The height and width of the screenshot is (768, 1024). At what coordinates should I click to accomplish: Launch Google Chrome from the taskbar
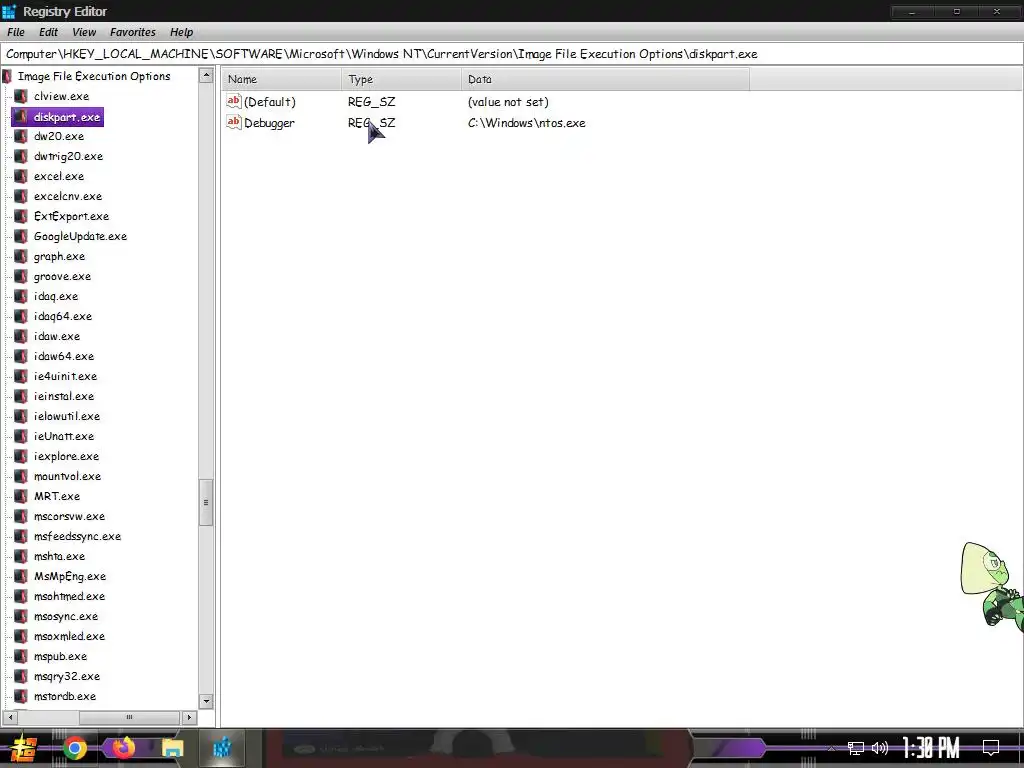pos(75,748)
